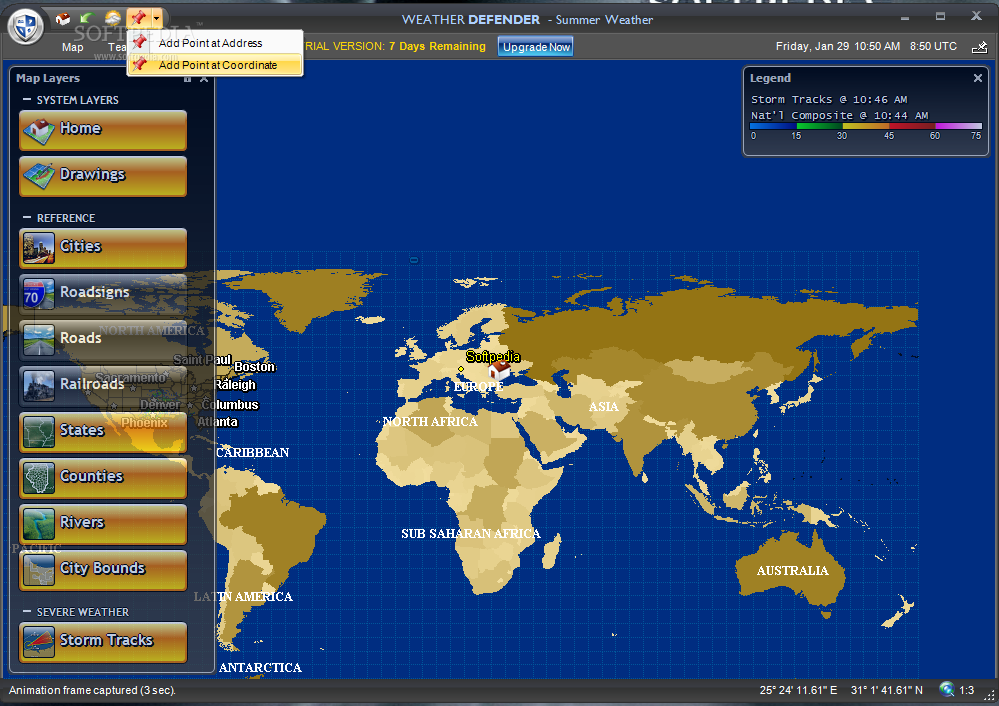
Task: Toggle the Roads layer
Action: tap(103, 340)
